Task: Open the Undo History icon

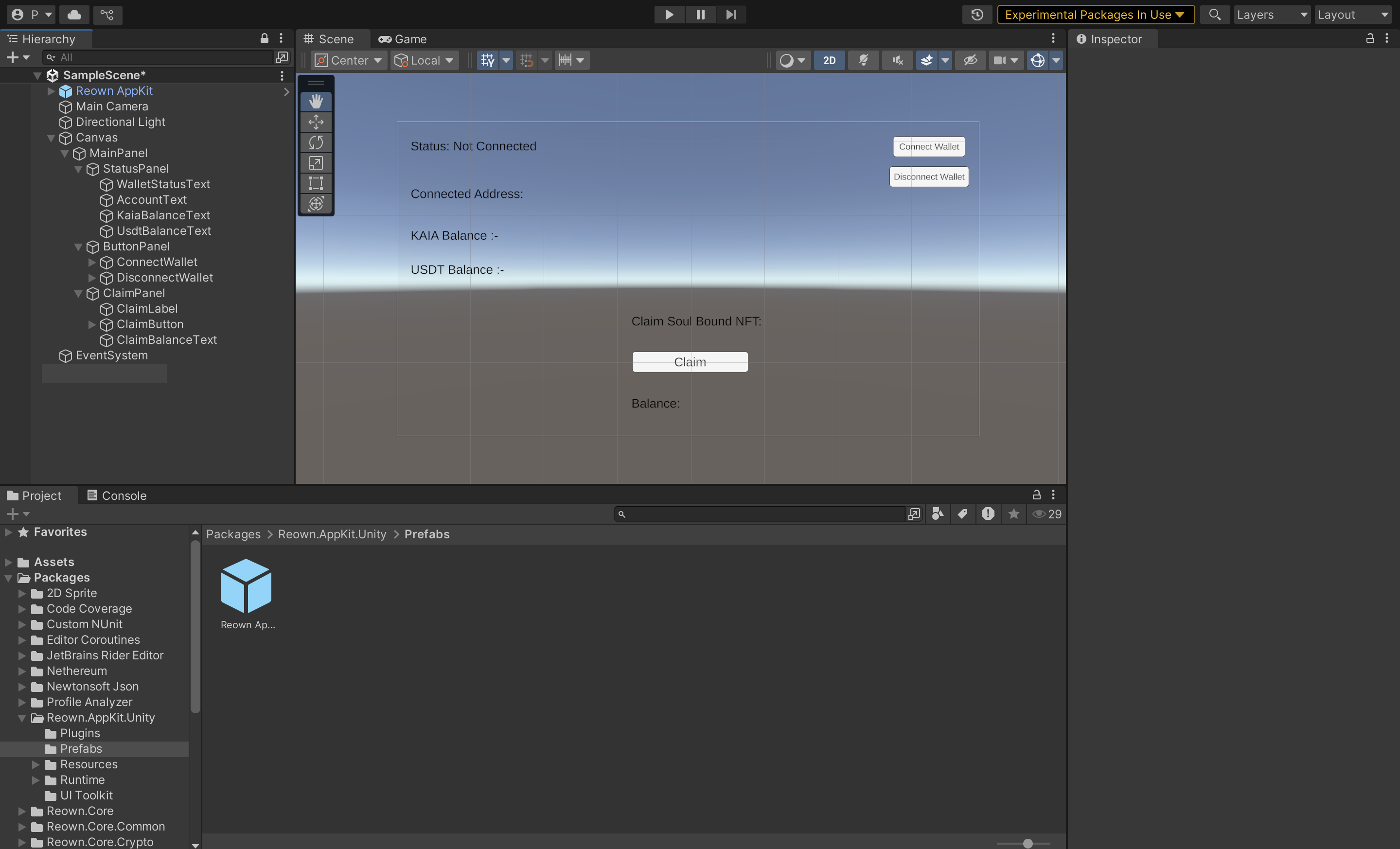Action: click(977, 15)
